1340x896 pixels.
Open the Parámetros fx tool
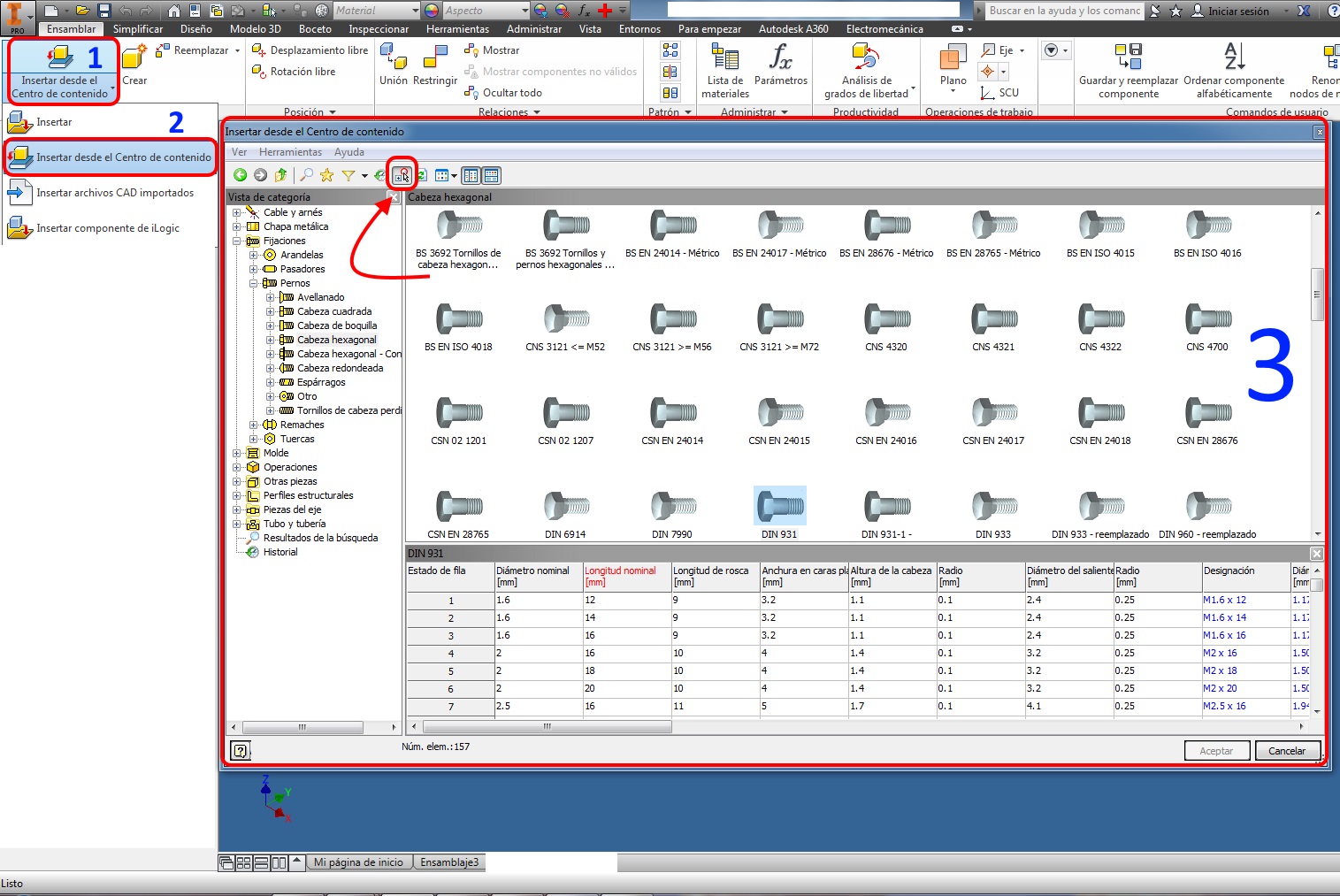click(x=781, y=65)
